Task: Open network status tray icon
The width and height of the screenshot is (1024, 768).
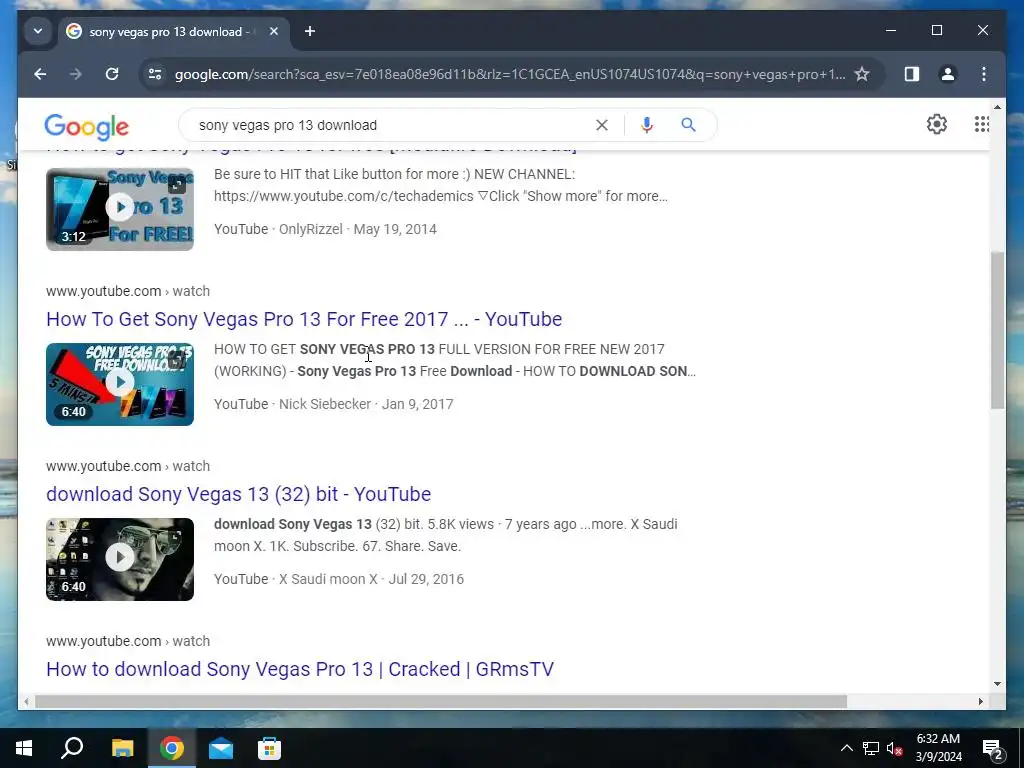Action: [871, 748]
